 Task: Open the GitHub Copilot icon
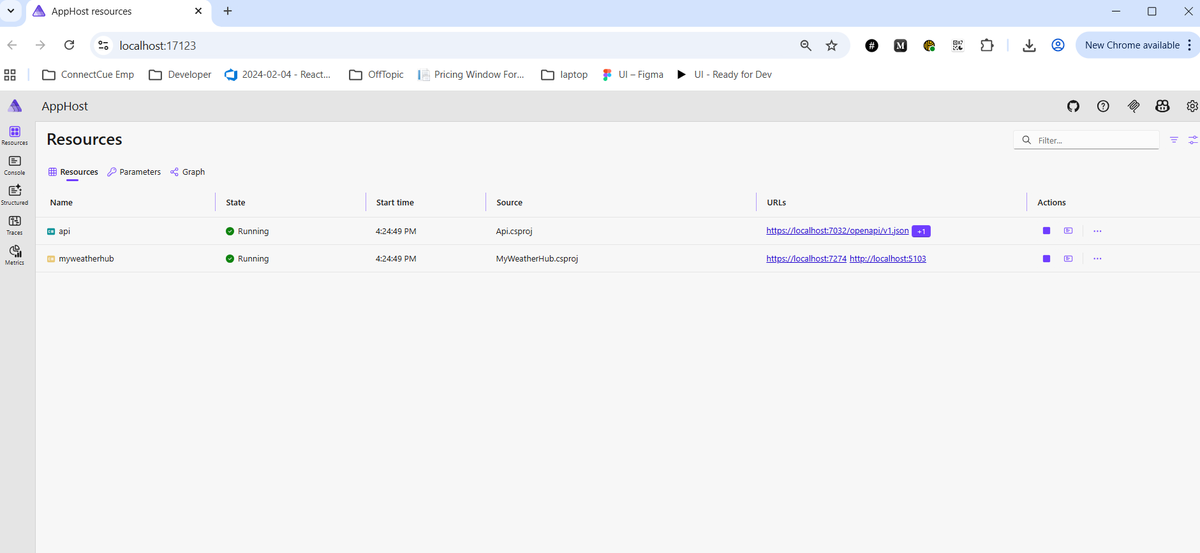(x=1163, y=106)
